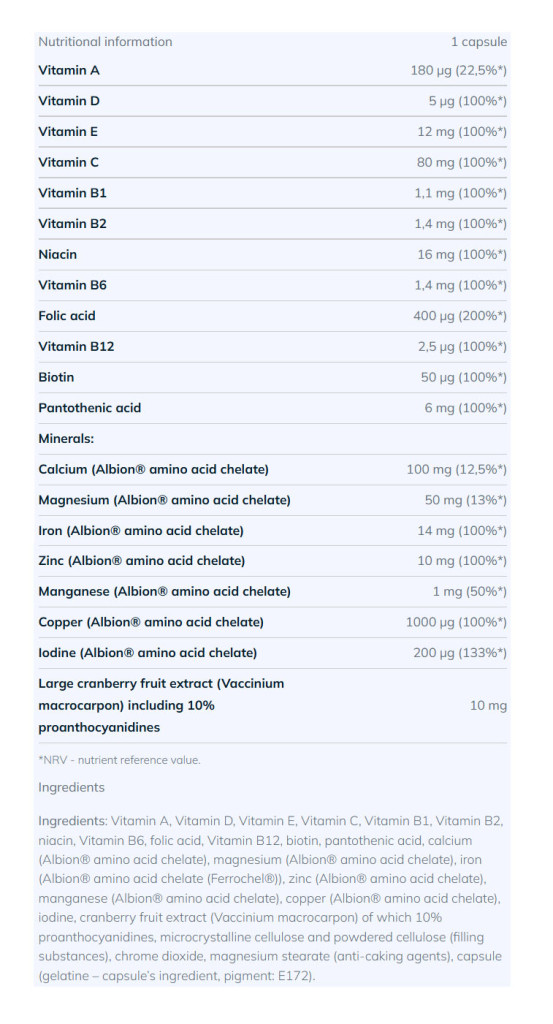Click the Large cranberry fruit extract text
553x1024 pixels.
pos(161,706)
